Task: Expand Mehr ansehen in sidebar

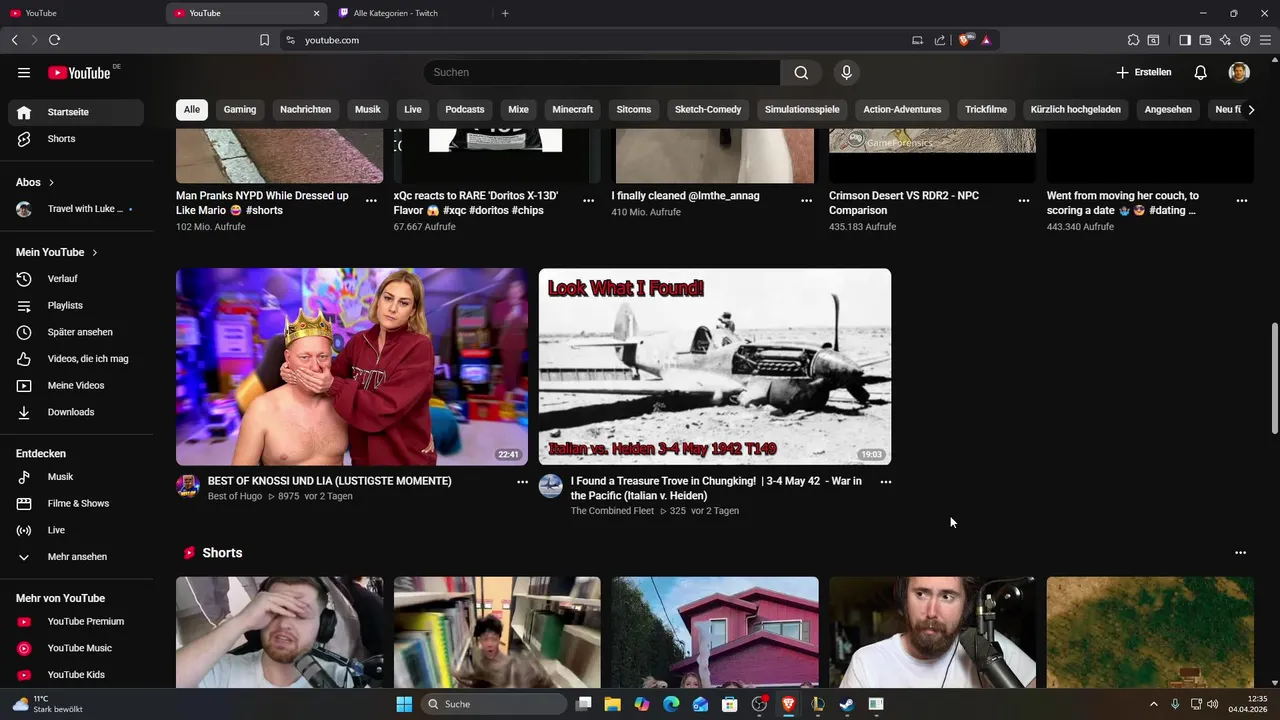Action: 75,557
